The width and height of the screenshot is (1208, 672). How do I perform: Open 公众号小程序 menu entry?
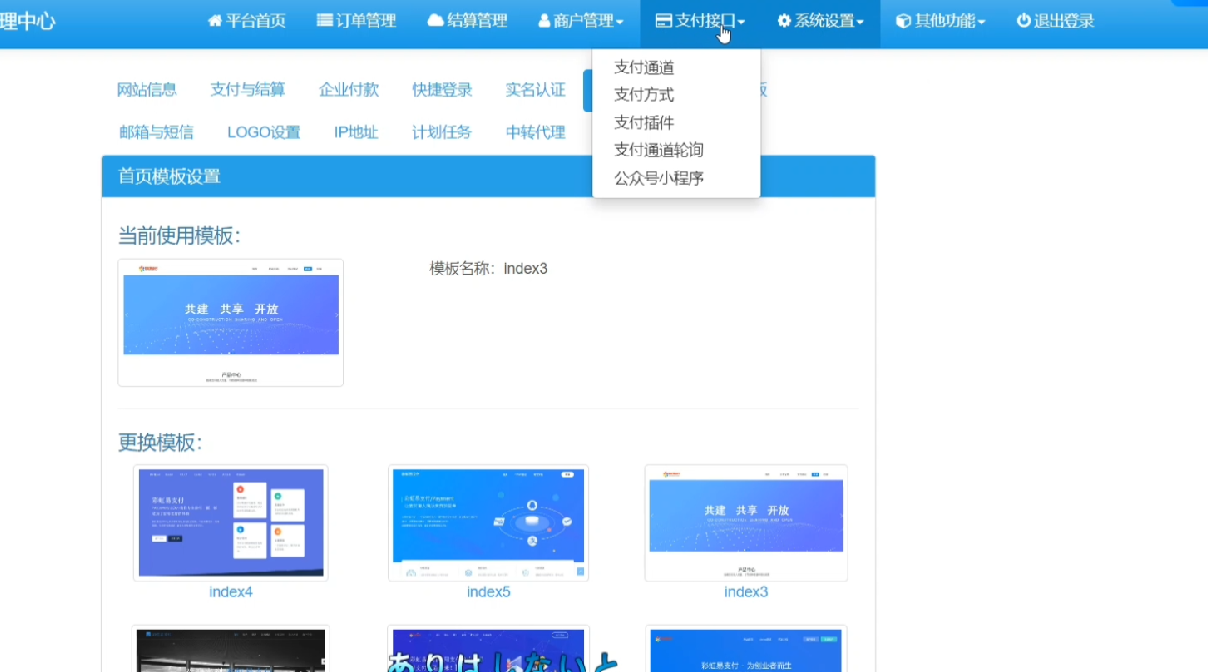tap(659, 178)
